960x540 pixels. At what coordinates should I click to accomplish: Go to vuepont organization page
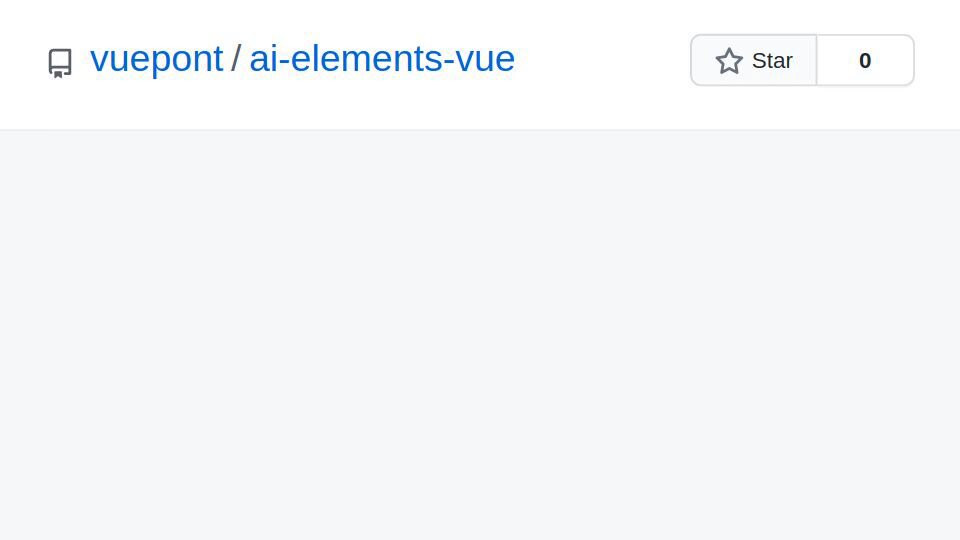tap(156, 59)
